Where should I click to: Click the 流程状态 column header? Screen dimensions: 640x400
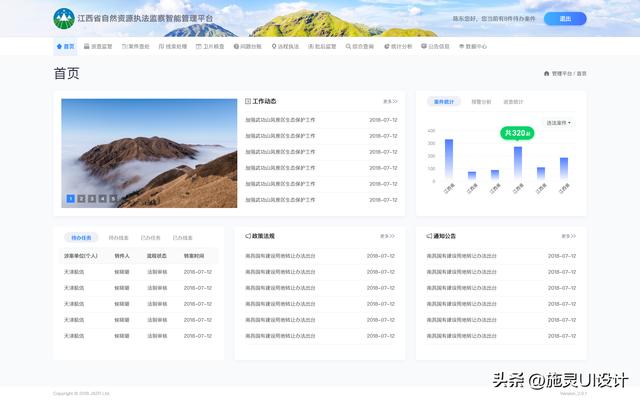(x=157, y=256)
